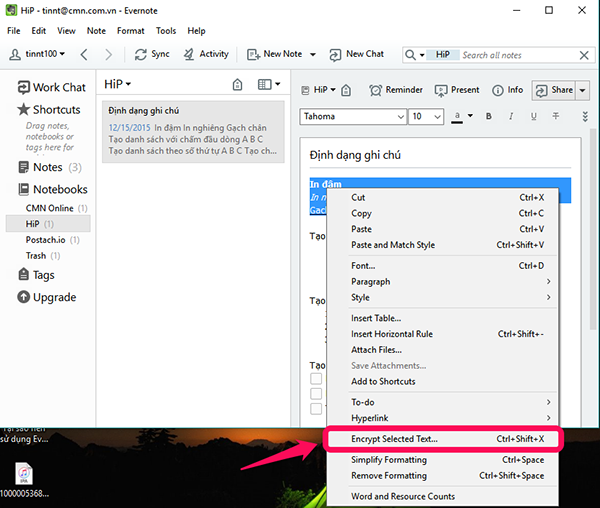The image size is (600, 508).
Task: Share the note
Action: [x=554, y=90]
